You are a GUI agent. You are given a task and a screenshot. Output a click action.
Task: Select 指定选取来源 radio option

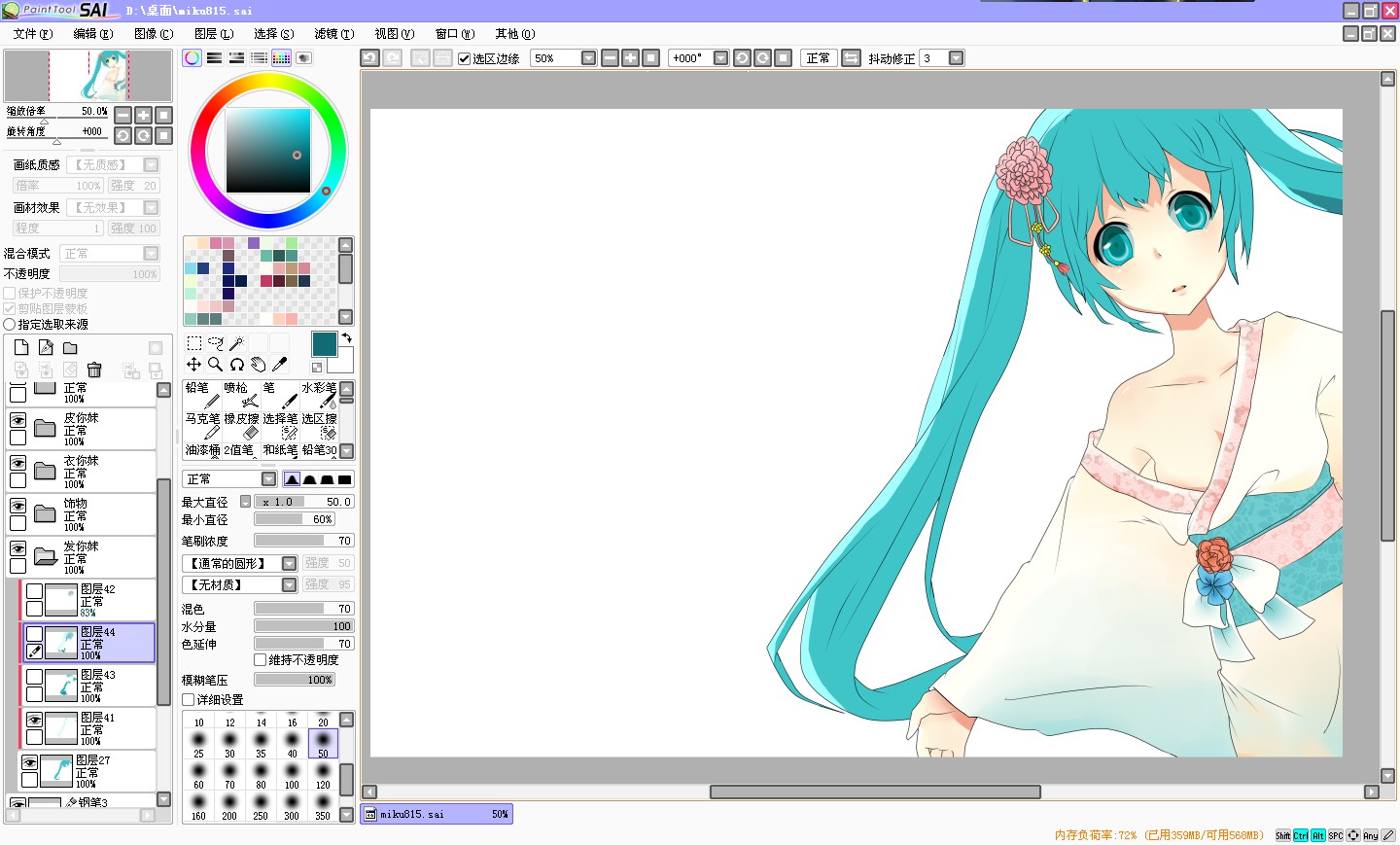10,324
